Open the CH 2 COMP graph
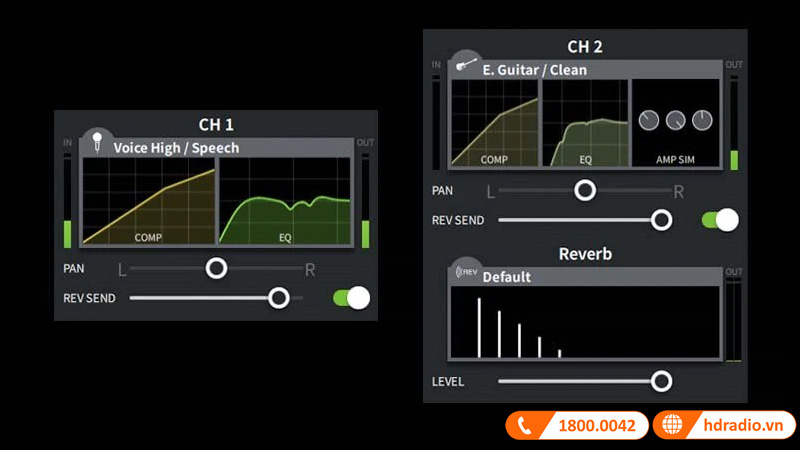The height and width of the screenshot is (450, 800). [495, 122]
